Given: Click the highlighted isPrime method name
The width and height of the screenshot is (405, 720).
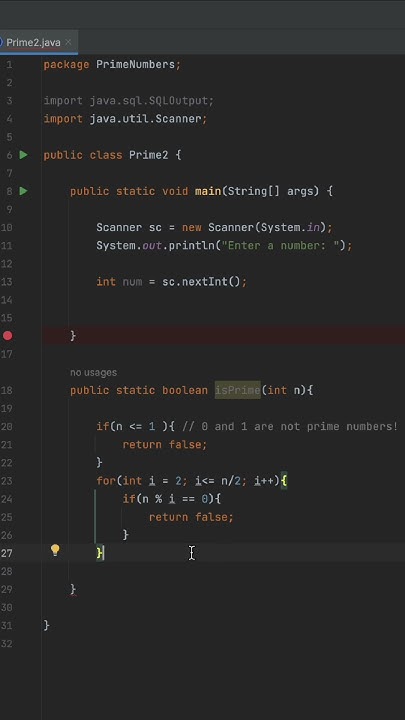Looking at the screenshot, I should (x=237, y=390).
